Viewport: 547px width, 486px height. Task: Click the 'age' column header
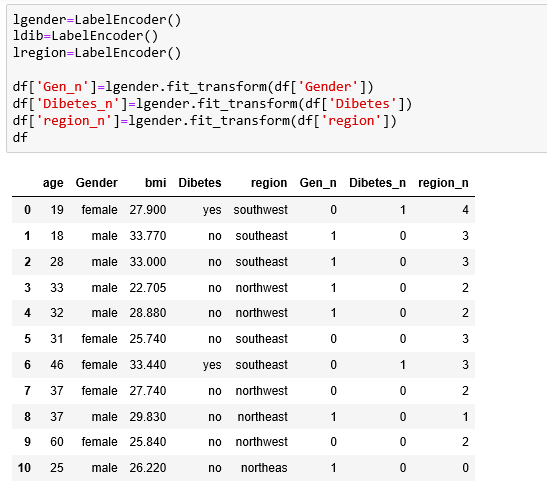coord(53,183)
